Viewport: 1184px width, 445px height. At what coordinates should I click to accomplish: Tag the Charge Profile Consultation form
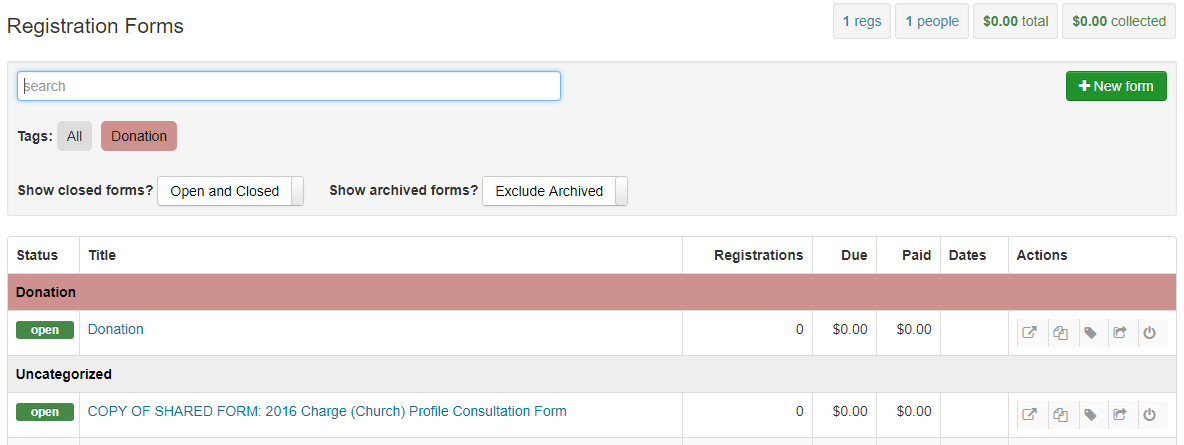coord(1091,414)
